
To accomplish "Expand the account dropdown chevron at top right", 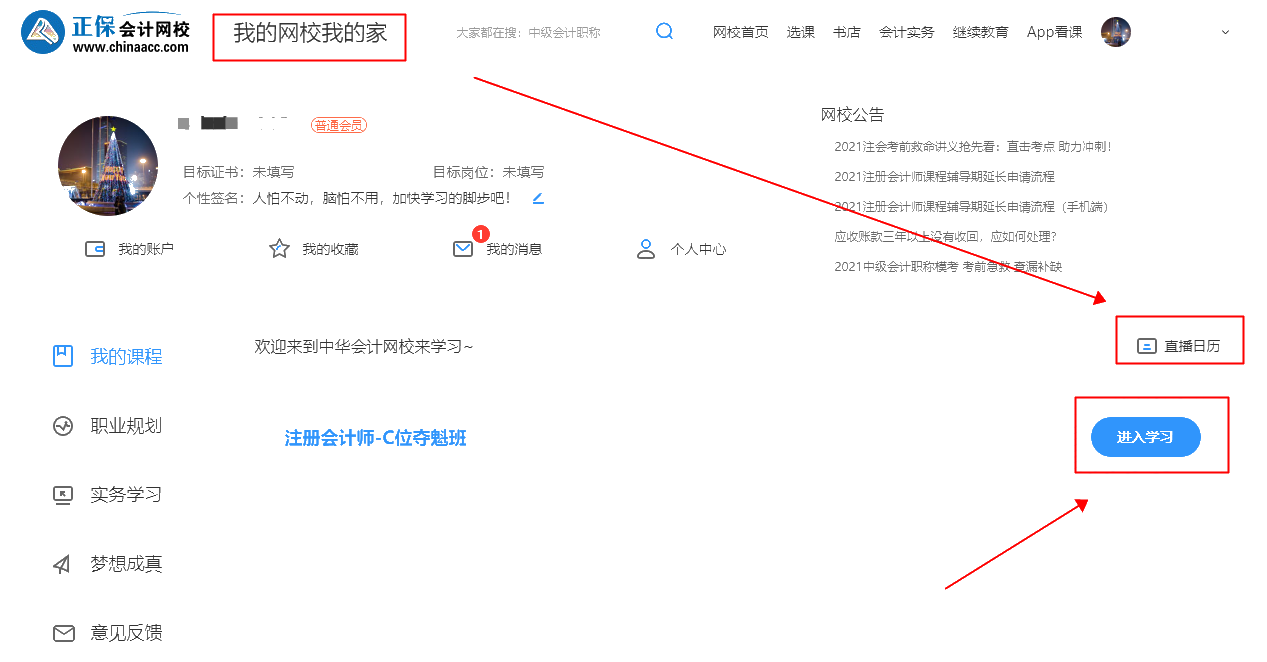I will [x=1224, y=31].
